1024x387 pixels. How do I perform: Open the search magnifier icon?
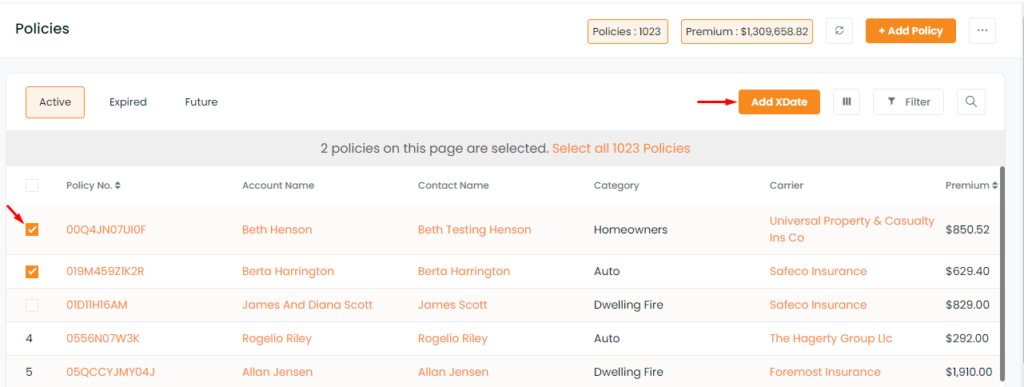tap(971, 102)
